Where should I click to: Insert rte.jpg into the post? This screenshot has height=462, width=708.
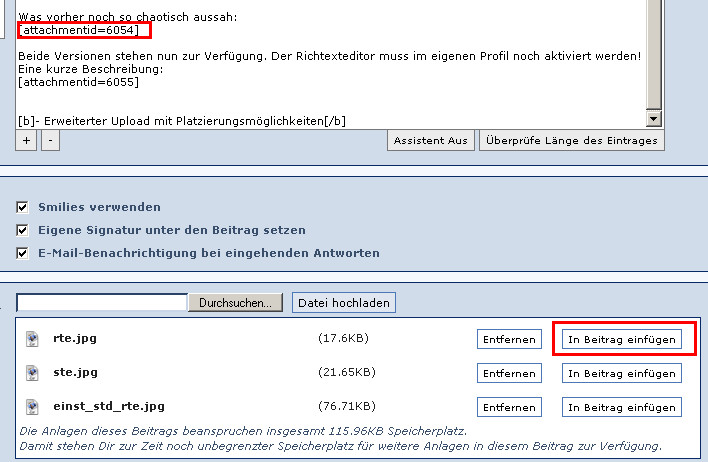tap(622, 339)
